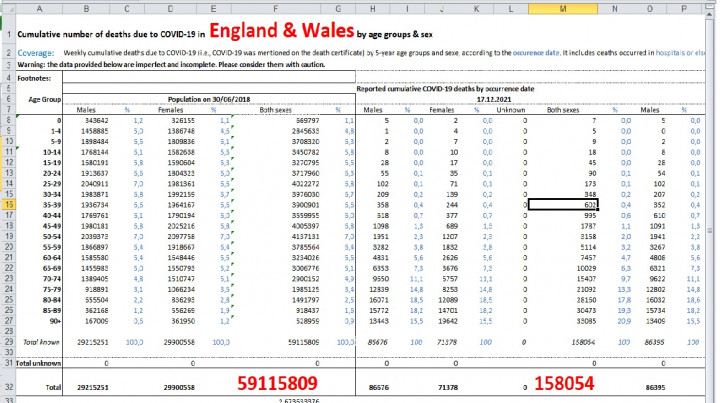The image size is (720, 403).
Task: Select the '70-74' age group cell
Action: 39,279
